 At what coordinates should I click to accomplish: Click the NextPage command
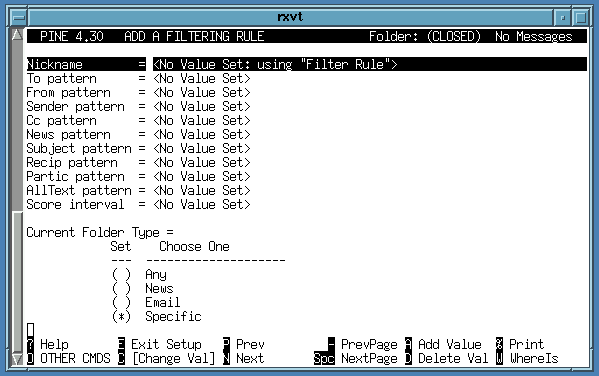(x=369, y=358)
